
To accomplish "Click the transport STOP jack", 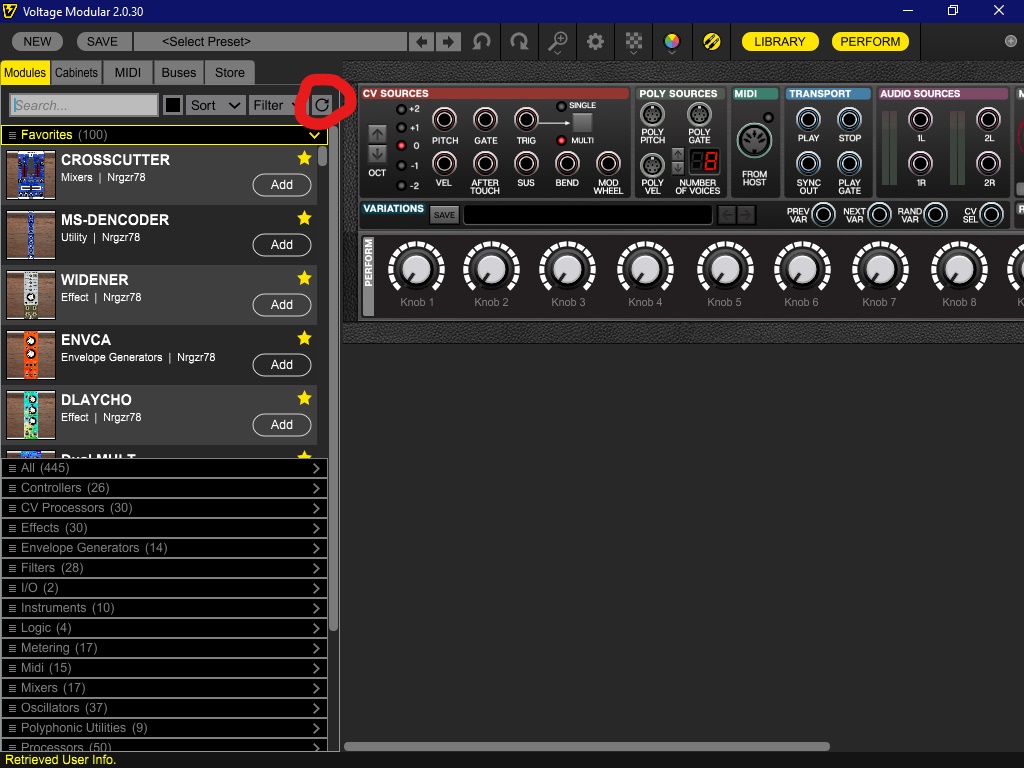I will pyautogui.click(x=849, y=120).
